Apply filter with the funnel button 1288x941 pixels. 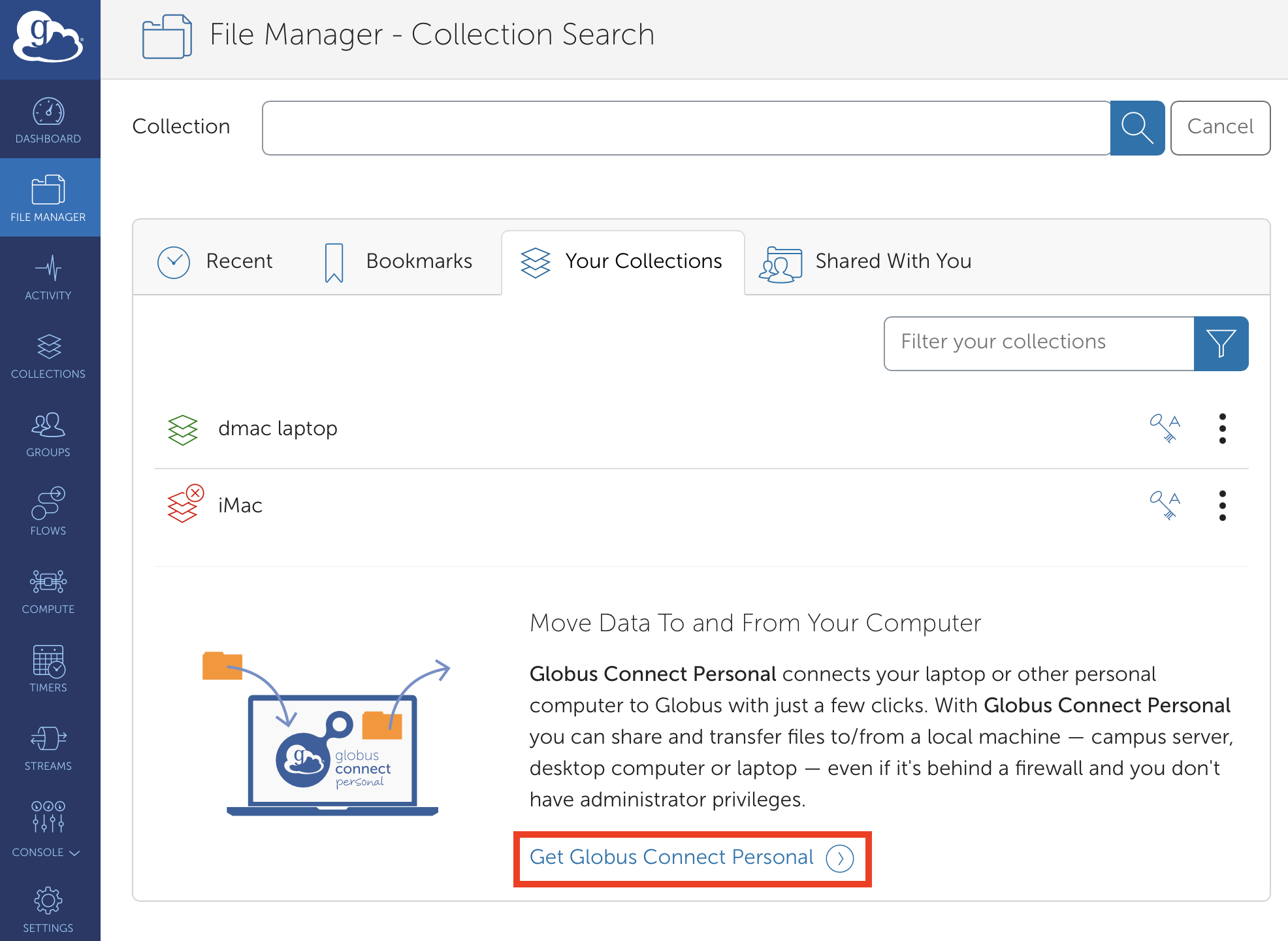point(1220,344)
